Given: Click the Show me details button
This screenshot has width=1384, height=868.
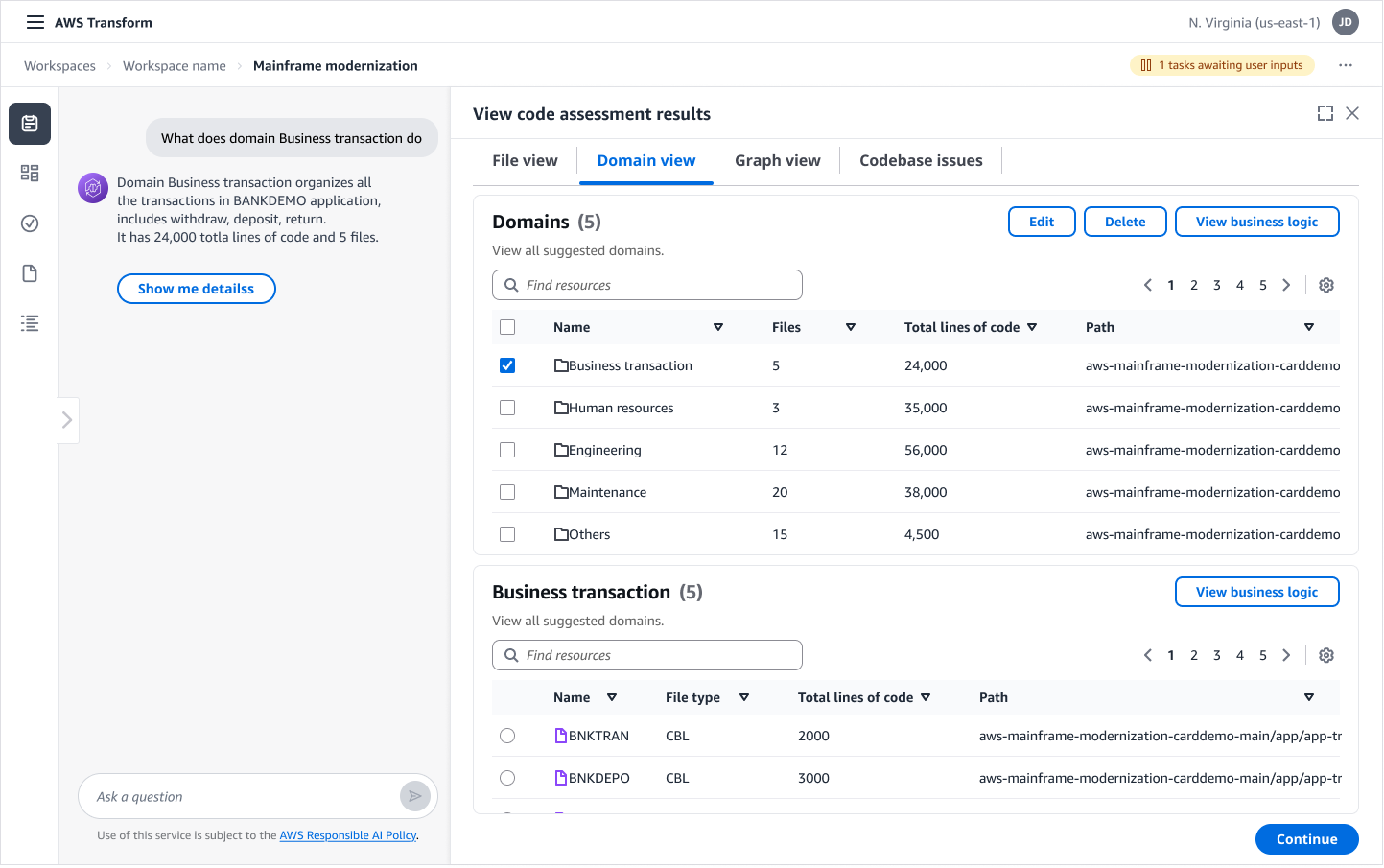Looking at the screenshot, I should [197, 289].
